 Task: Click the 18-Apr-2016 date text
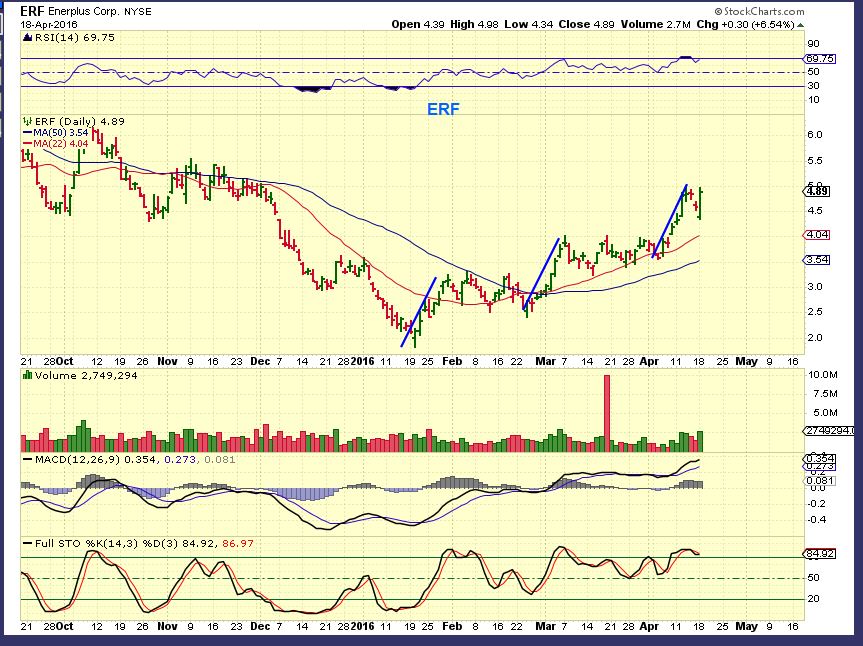[49, 25]
